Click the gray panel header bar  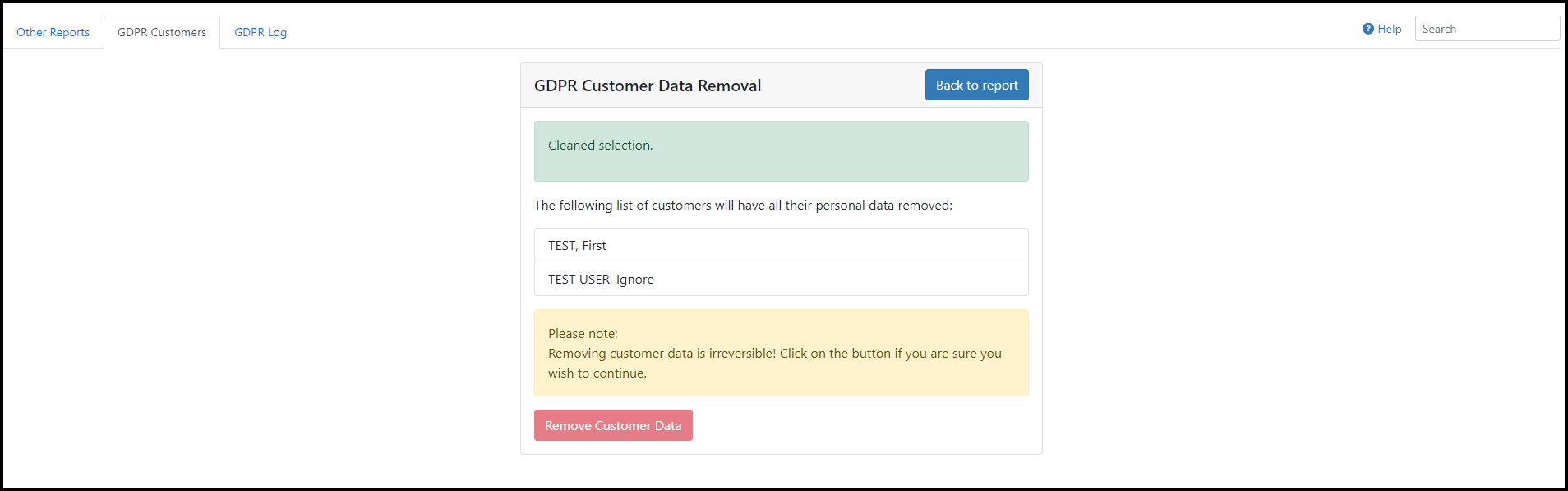click(x=781, y=85)
